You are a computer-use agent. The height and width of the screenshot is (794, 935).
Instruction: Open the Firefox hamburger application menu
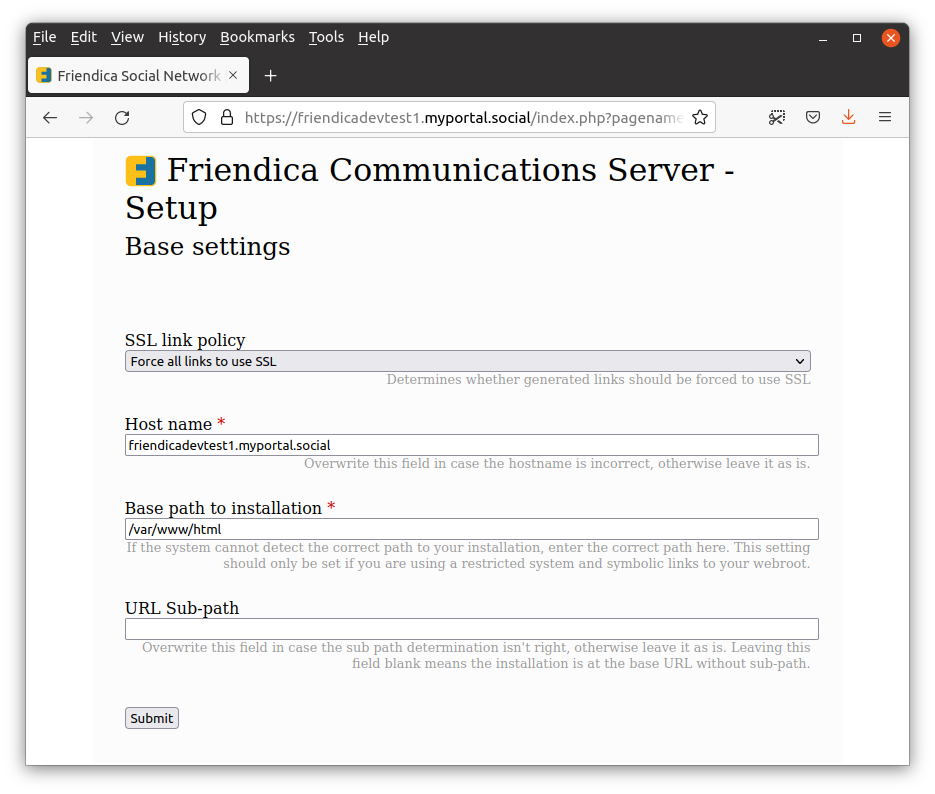click(884, 118)
